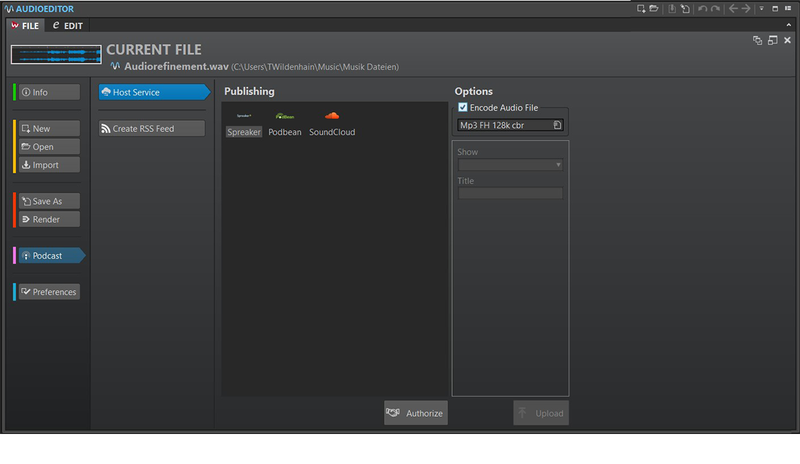Open the Info section
The image size is (800, 464).
49,92
